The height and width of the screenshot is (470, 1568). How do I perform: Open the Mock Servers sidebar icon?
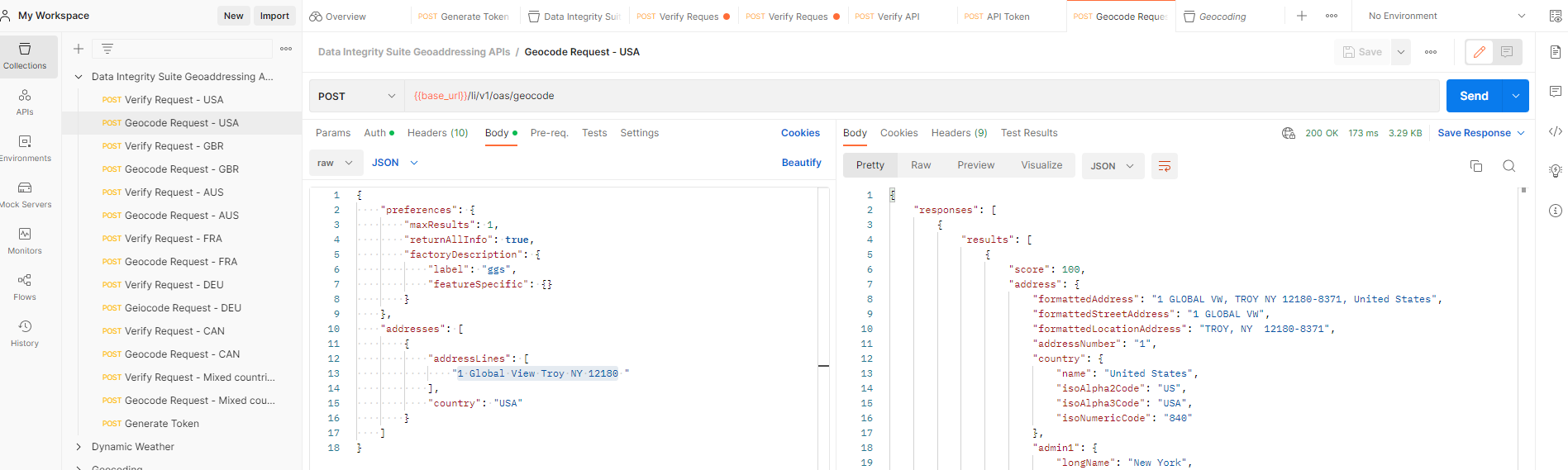coord(25,194)
